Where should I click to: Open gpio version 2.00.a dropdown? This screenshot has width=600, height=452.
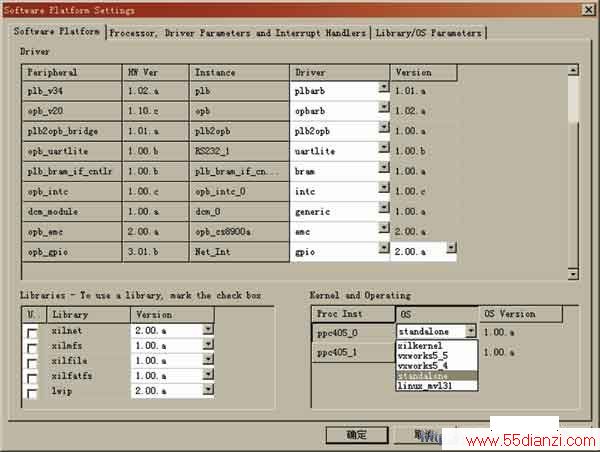pos(452,248)
